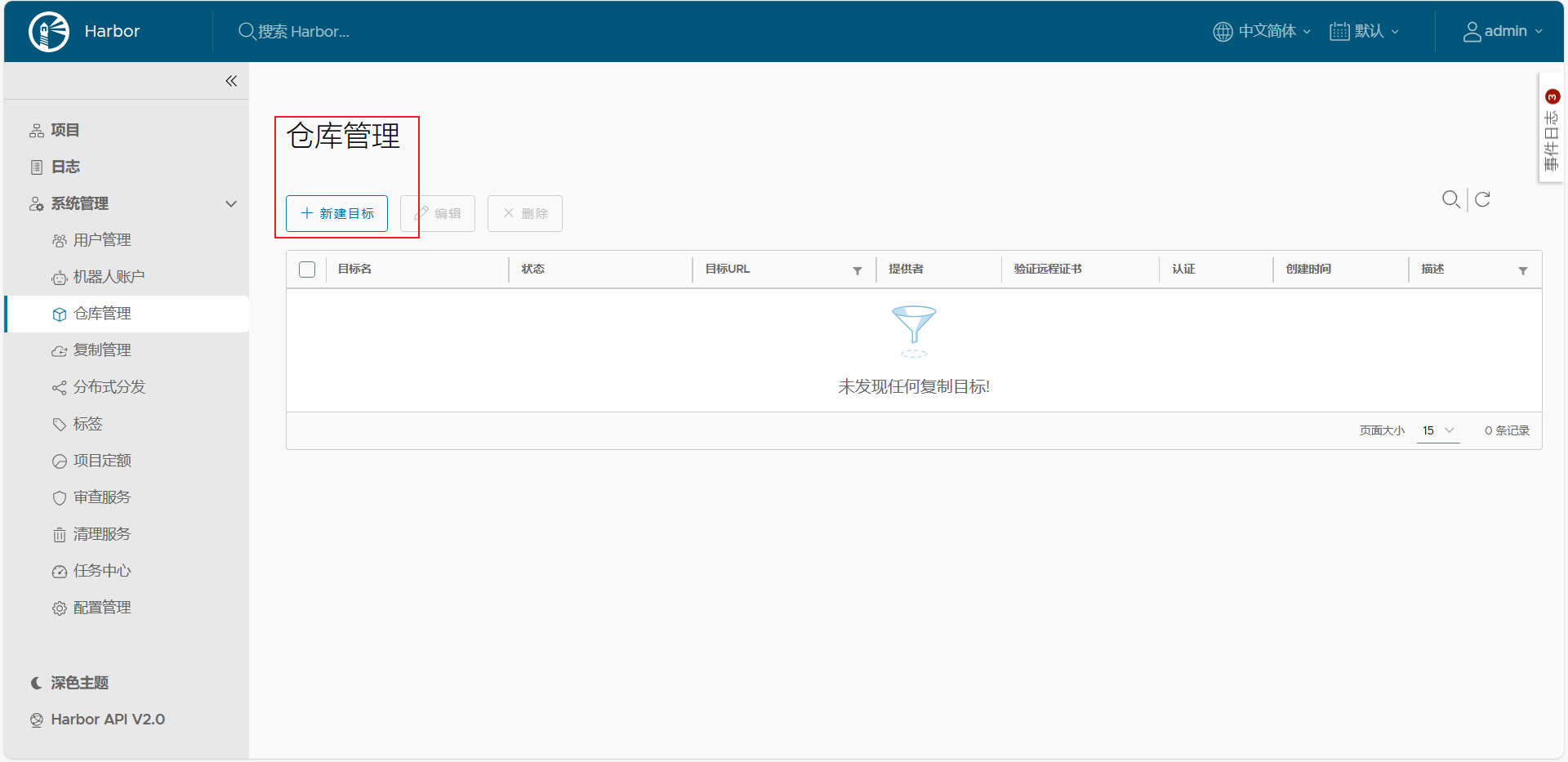Click the 新建目标 button
The width and height of the screenshot is (1568, 762).
point(336,213)
